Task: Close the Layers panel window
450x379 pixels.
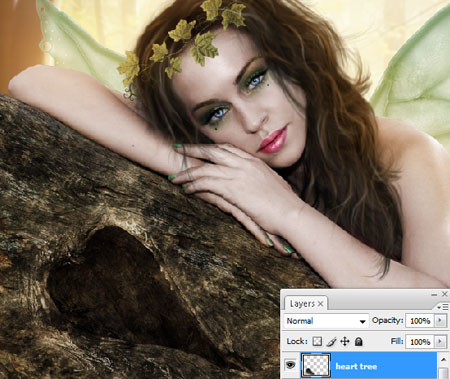Action: coord(445,294)
